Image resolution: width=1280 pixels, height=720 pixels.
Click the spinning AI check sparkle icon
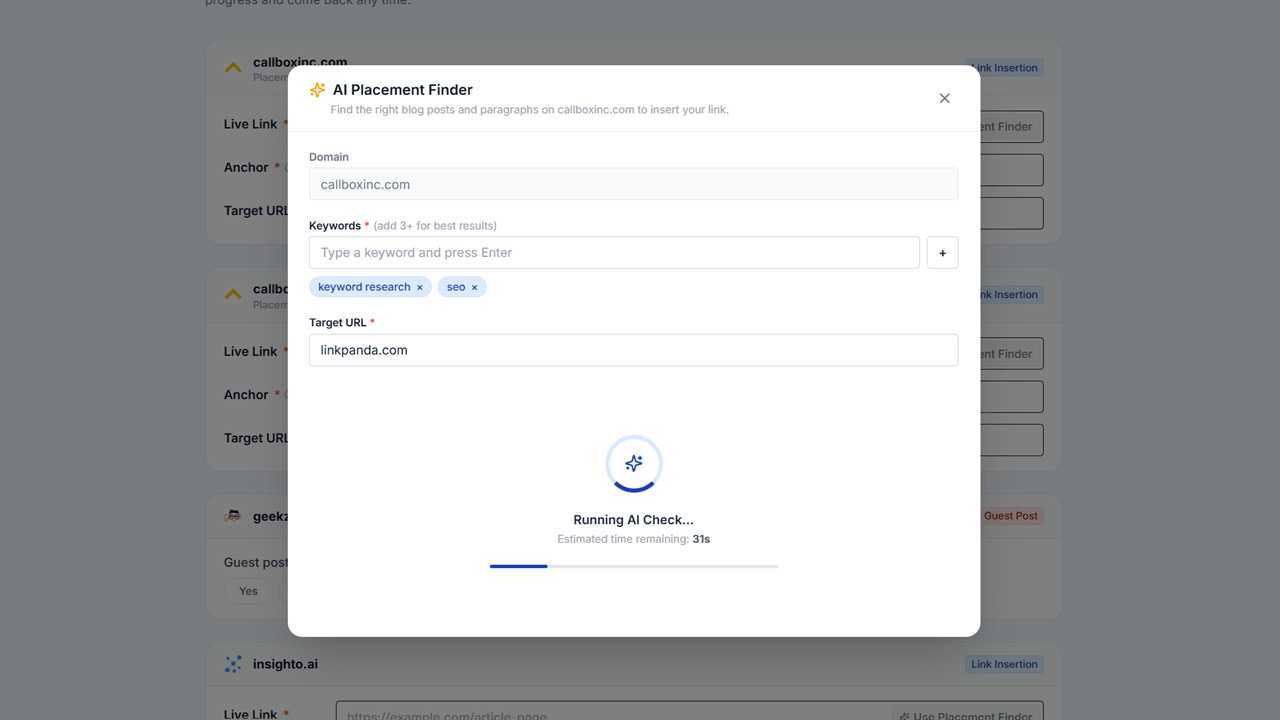pos(634,464)
